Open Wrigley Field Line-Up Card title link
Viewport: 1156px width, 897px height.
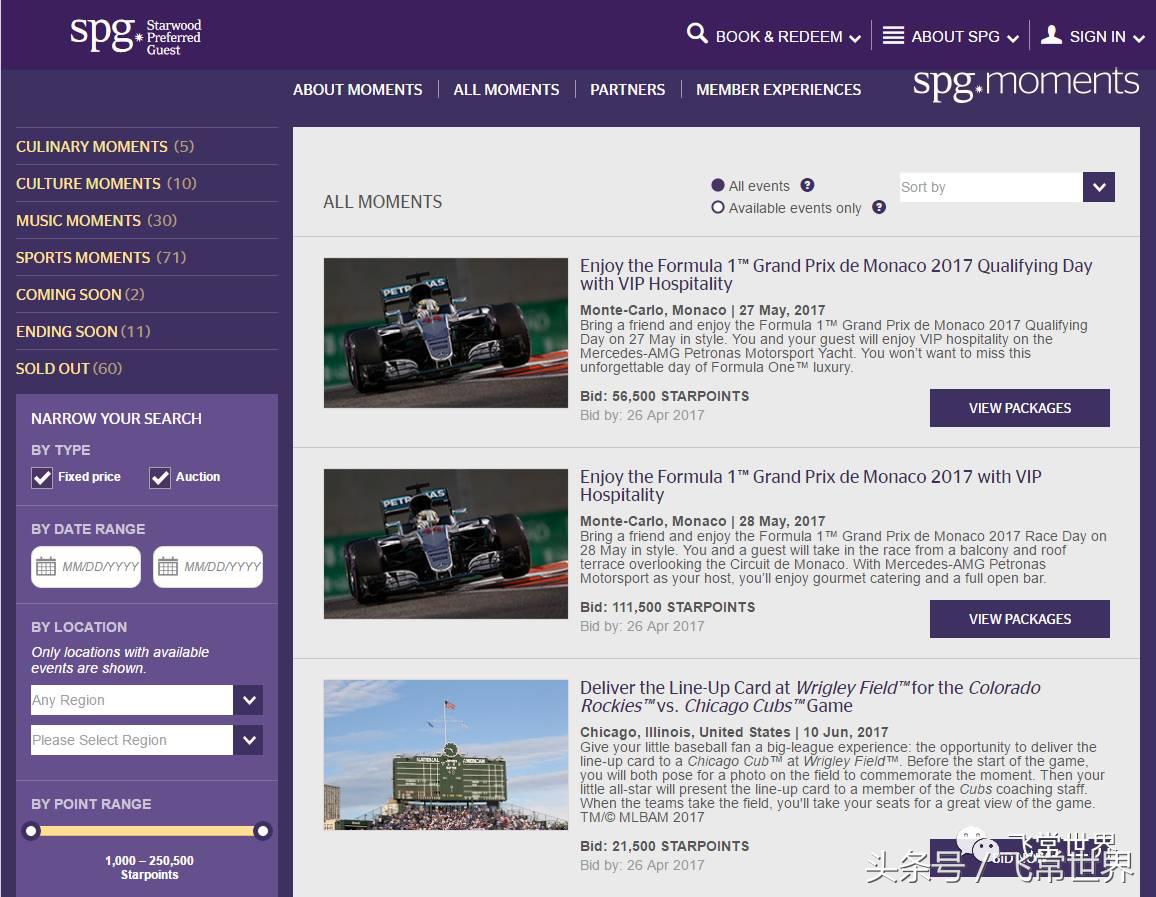(x=810, y=697)
